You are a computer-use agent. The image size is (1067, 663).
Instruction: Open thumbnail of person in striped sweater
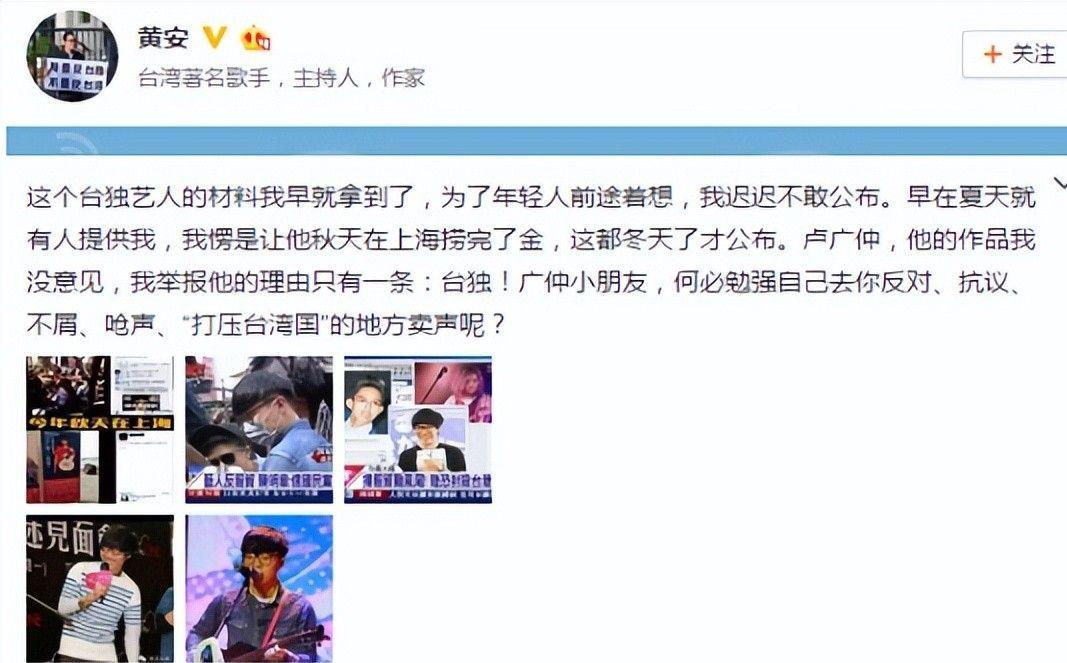tap(100, 589)
